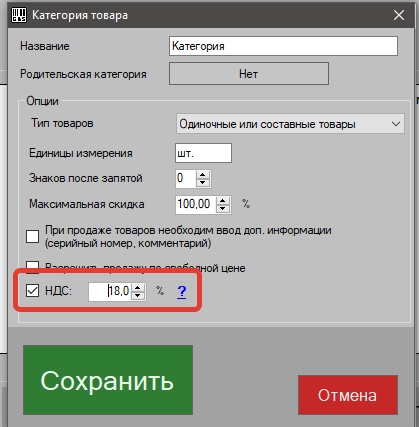Lower the НДС rate with down arrow
This screenshot has height=427, width=419.
138,296
